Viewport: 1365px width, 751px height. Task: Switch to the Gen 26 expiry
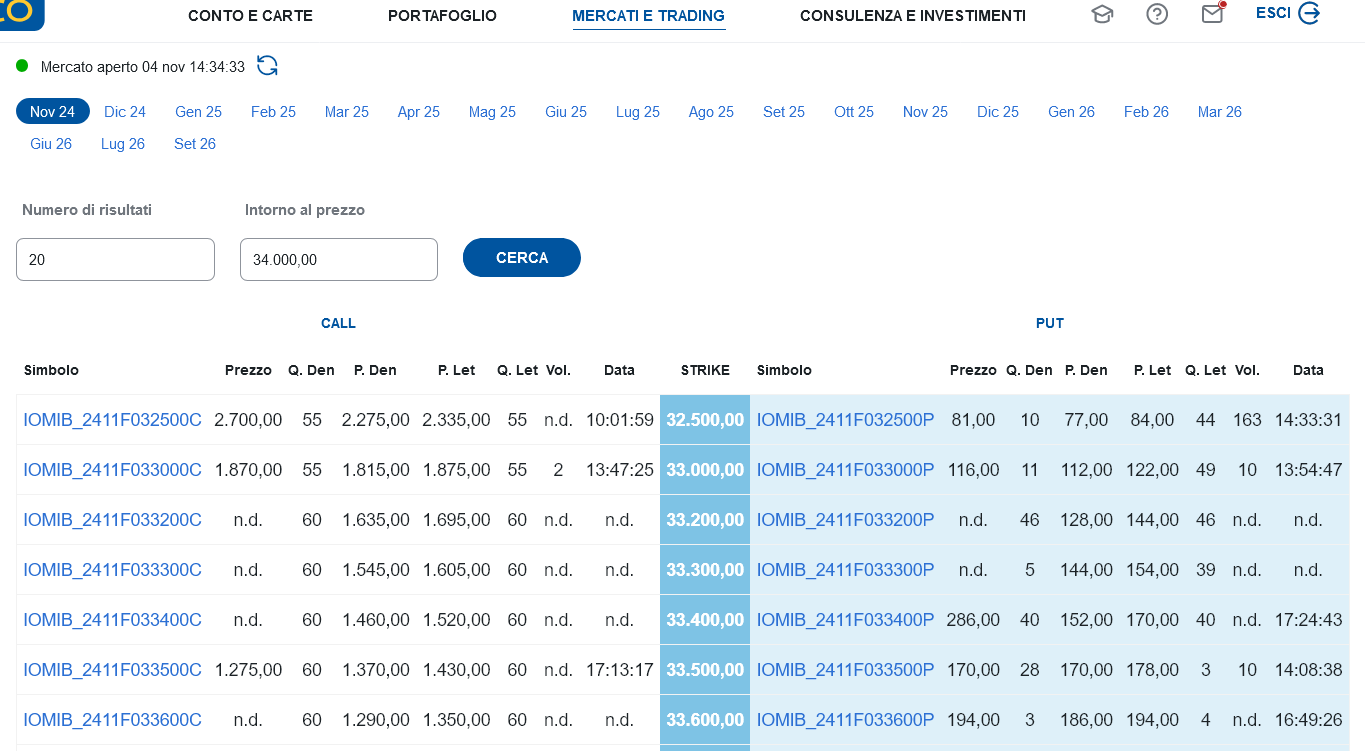pyautogui.click(x=1071, y=112)
